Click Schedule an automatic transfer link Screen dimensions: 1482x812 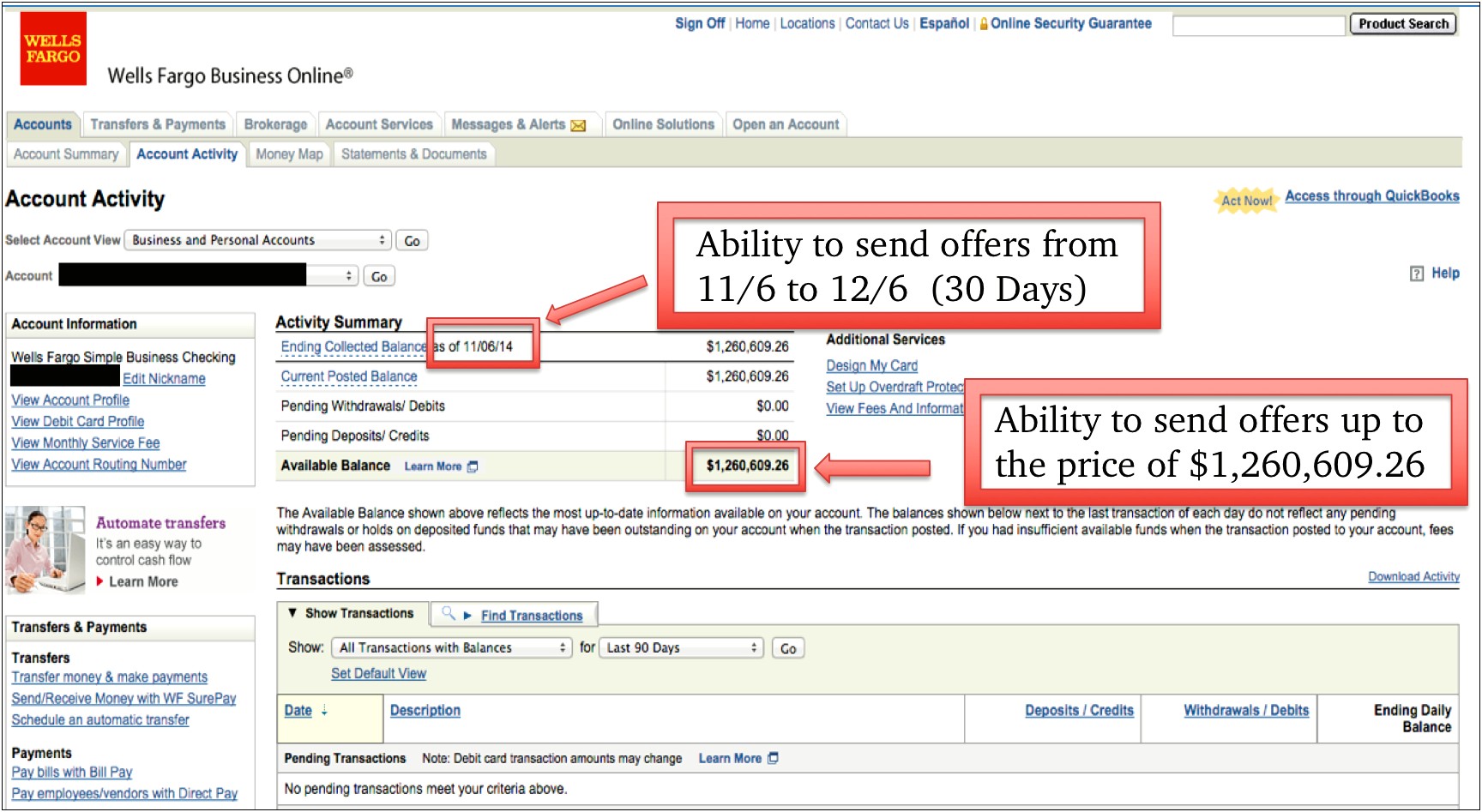(100, 719)
